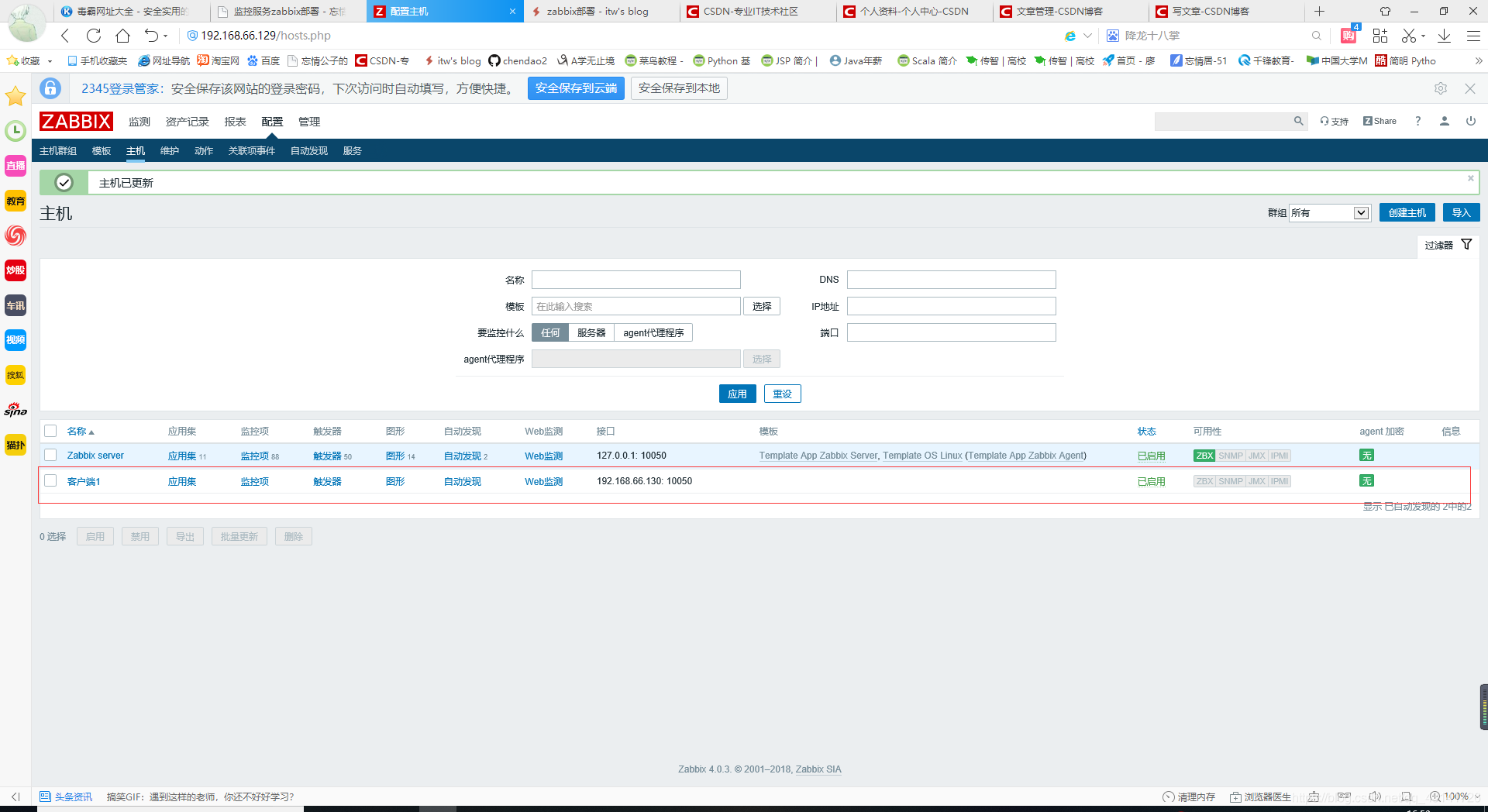Viewport: 1488px width, 812px height.
Task: Expand bookmarks overflow chevron
Action: tap(1478, 60)
